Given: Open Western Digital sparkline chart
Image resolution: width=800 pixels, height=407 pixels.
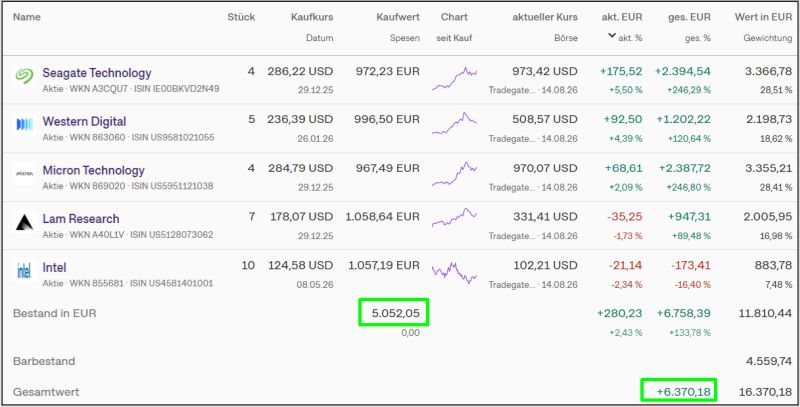Looking at the screenshot, I should 455,123.
